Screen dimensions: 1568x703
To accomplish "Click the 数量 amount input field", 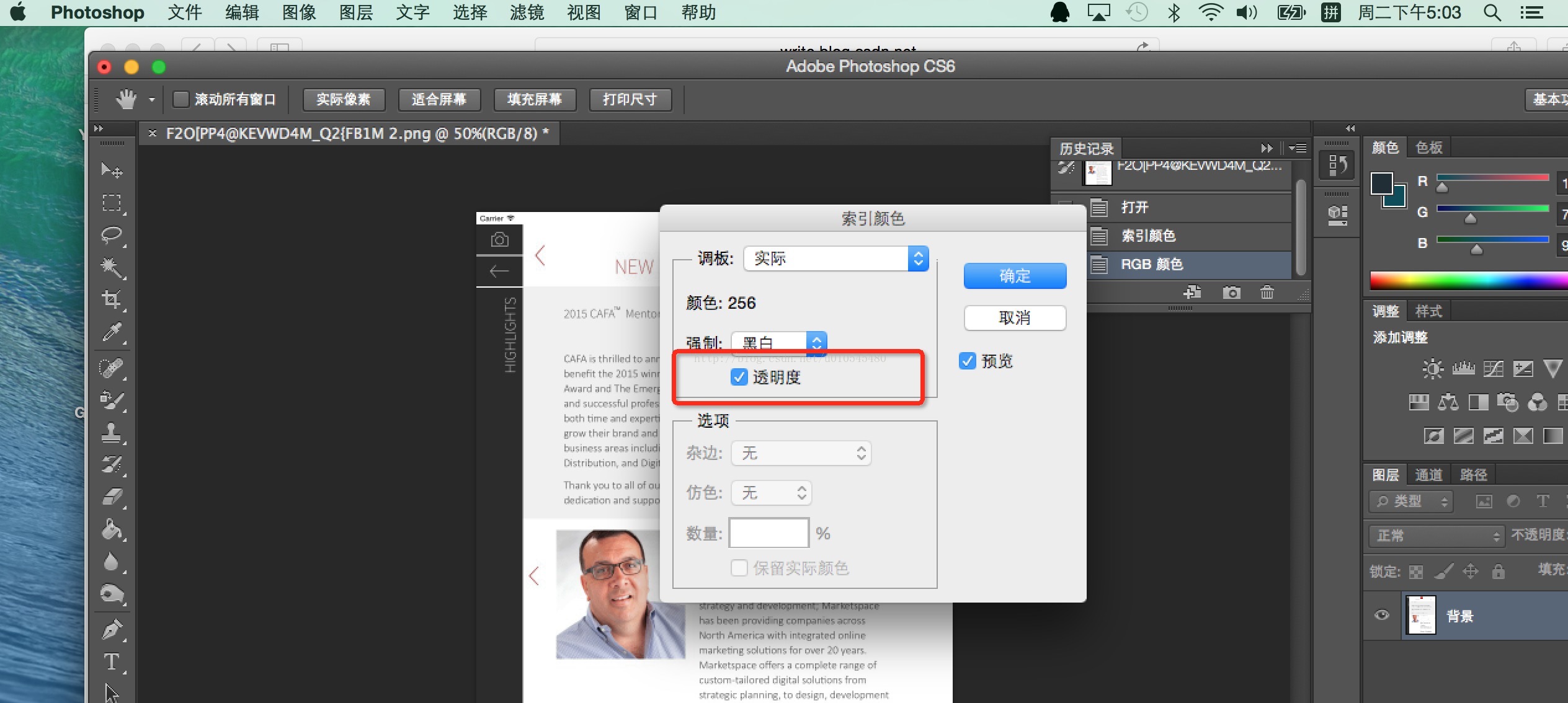I will click(x=769, y=533).
